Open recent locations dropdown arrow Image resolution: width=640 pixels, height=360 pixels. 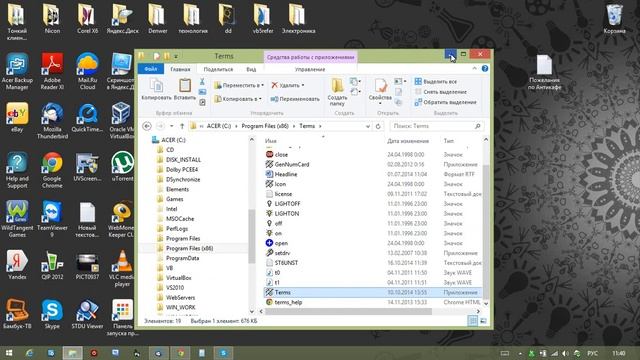coord(172,126)
